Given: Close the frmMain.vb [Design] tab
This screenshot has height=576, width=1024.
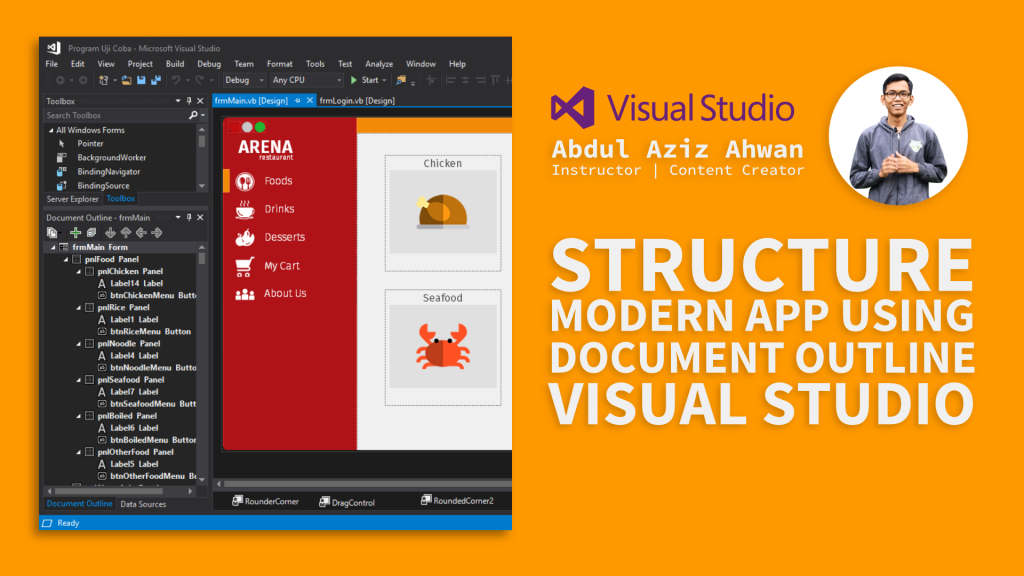Looking at the screenshot, I should coord(310,101).
